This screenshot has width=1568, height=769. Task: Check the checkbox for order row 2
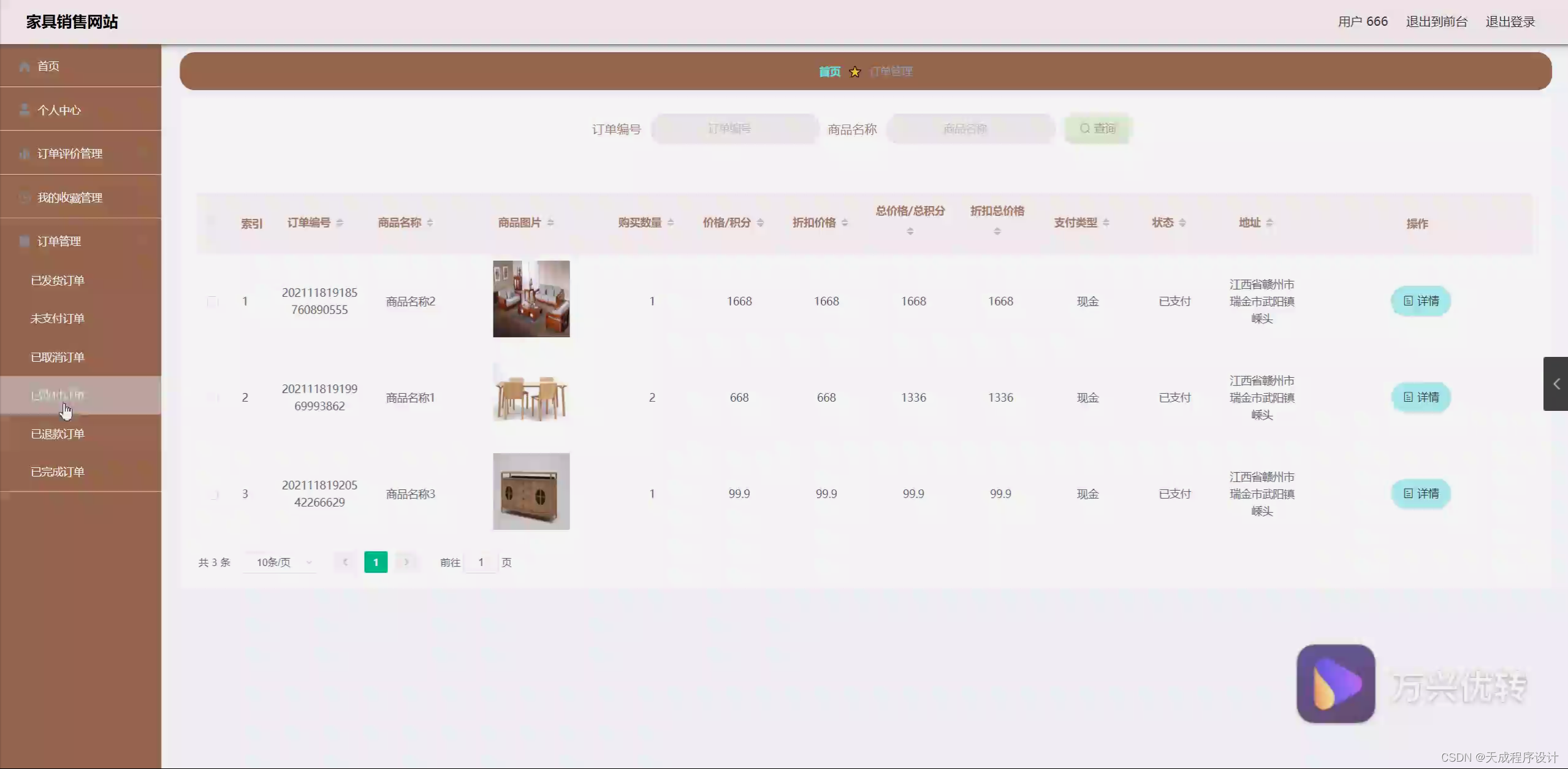tap(212, 398)
